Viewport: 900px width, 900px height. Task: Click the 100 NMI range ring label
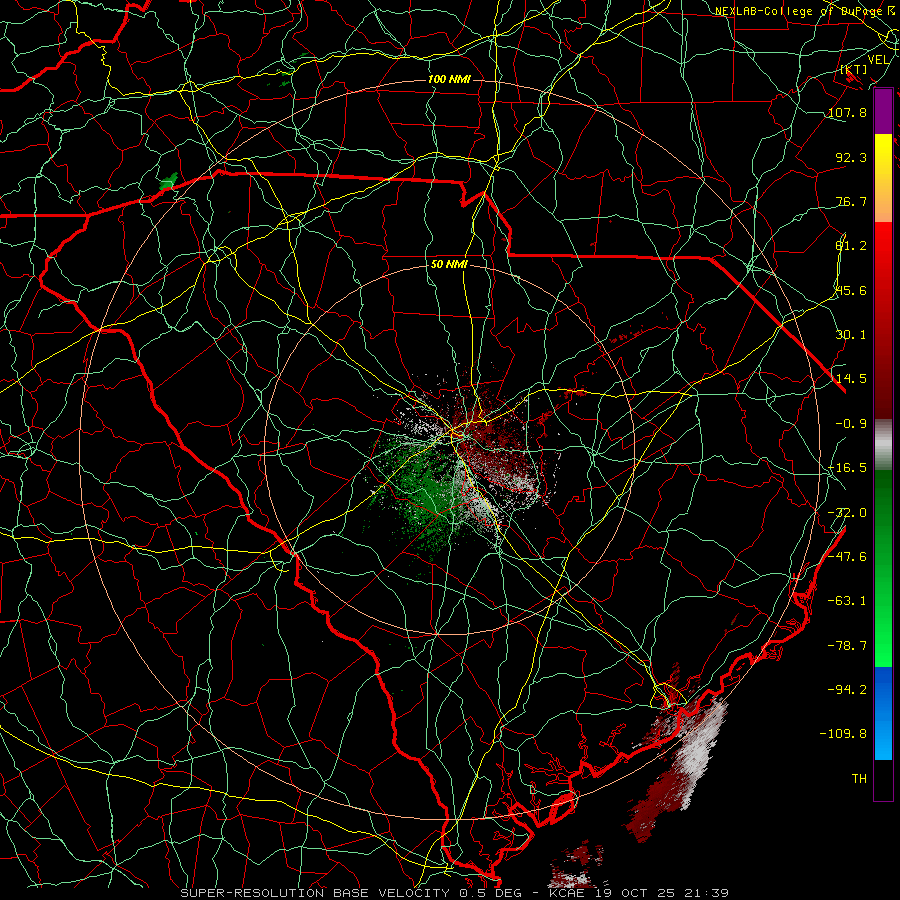coord(449,79)
